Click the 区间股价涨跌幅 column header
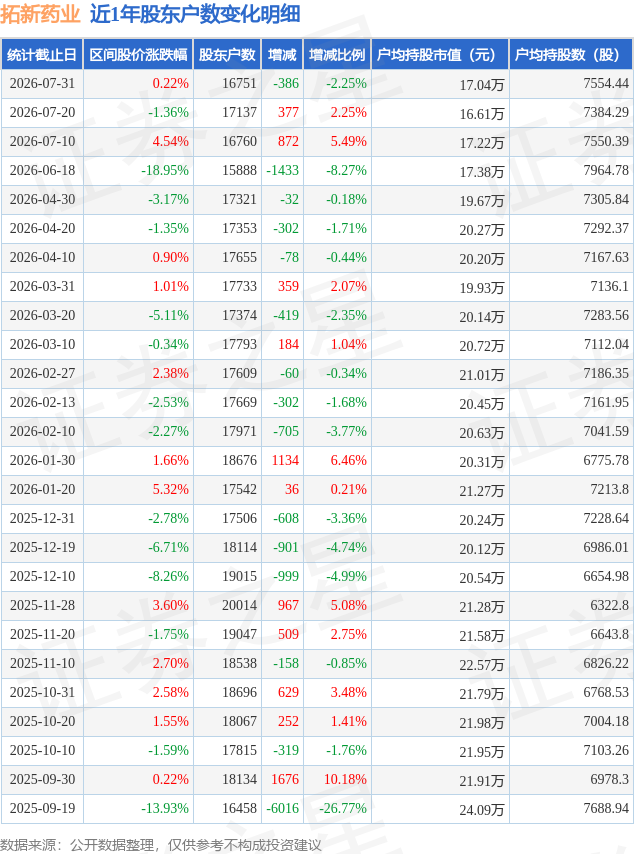Viewport: 634px width, 854px height. click(x=138, y=54)
